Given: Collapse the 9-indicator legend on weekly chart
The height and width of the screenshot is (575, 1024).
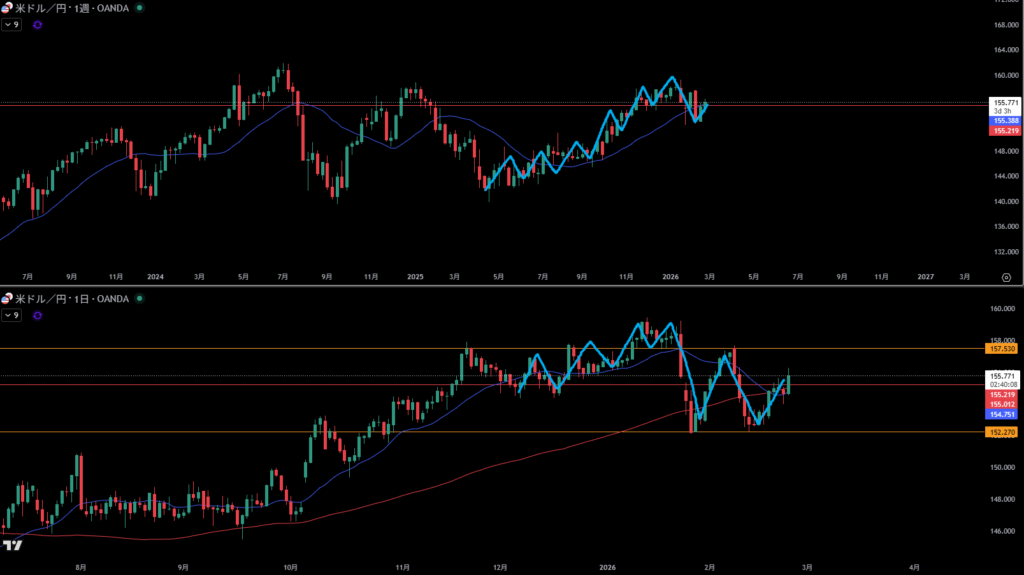Looking at the screenshot, I should coord(11,24).
